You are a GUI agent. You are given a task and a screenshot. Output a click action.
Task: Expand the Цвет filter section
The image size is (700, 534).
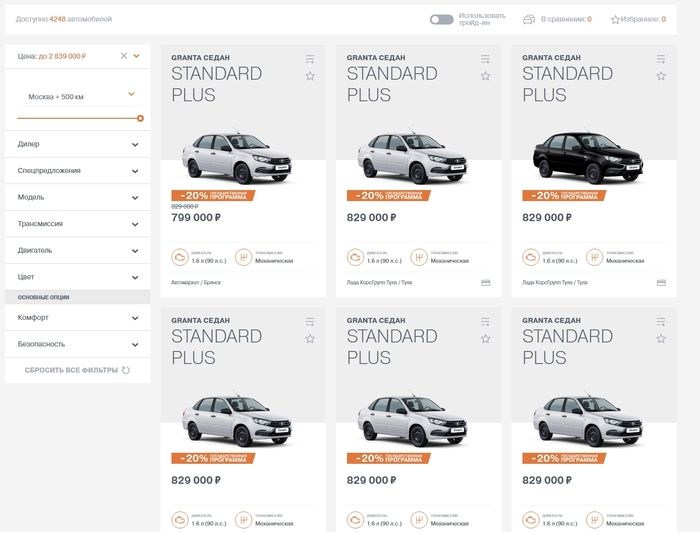(135, 278)
